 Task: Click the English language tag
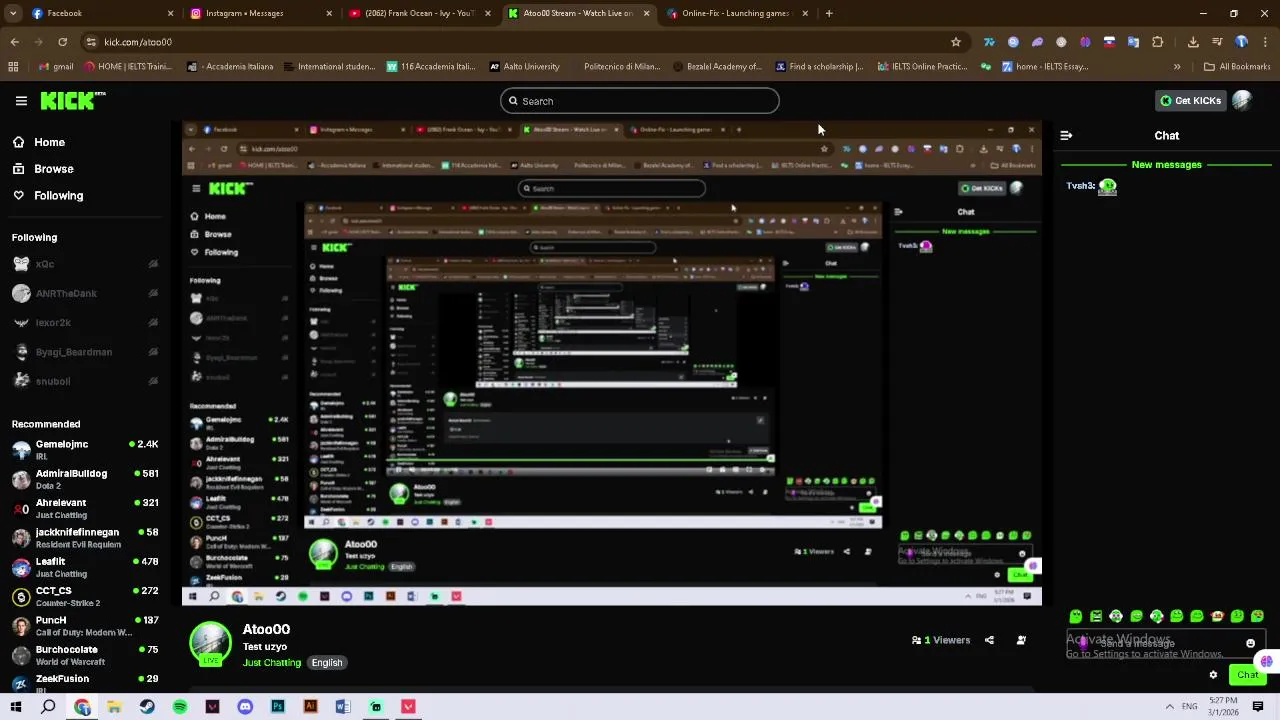327,663
